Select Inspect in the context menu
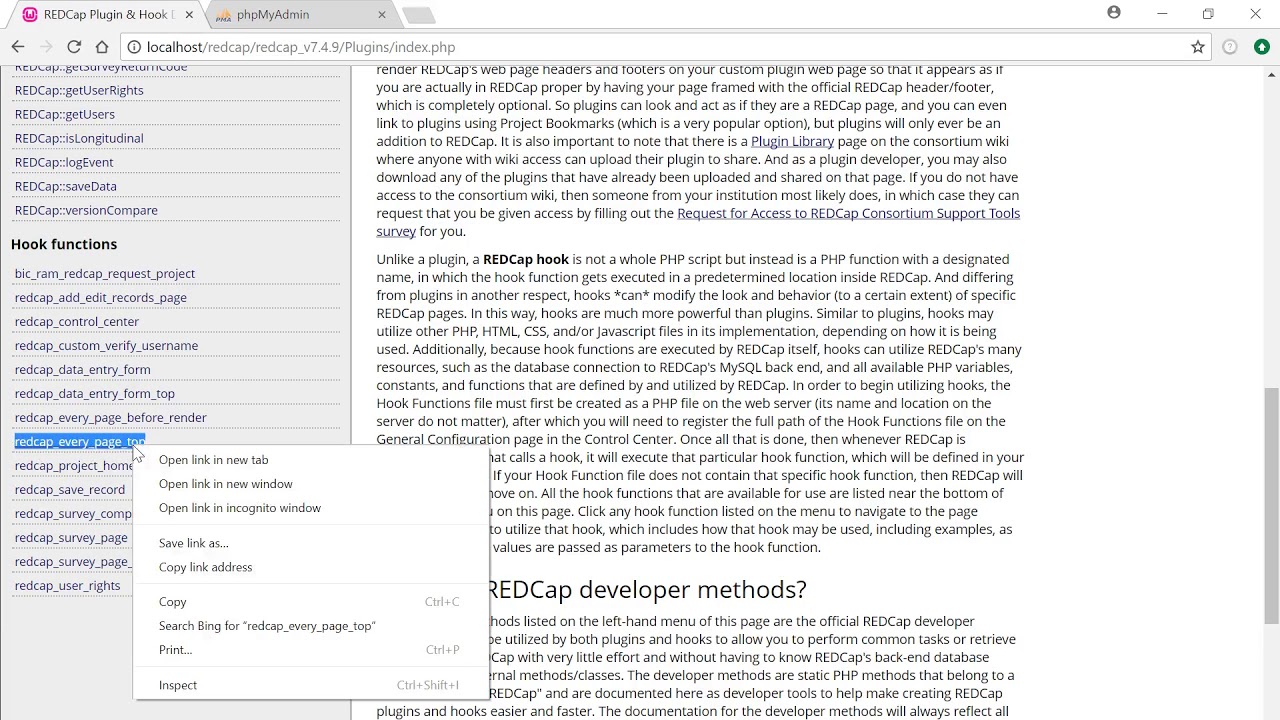This screenshot has width=1280, height=720. 311,685
